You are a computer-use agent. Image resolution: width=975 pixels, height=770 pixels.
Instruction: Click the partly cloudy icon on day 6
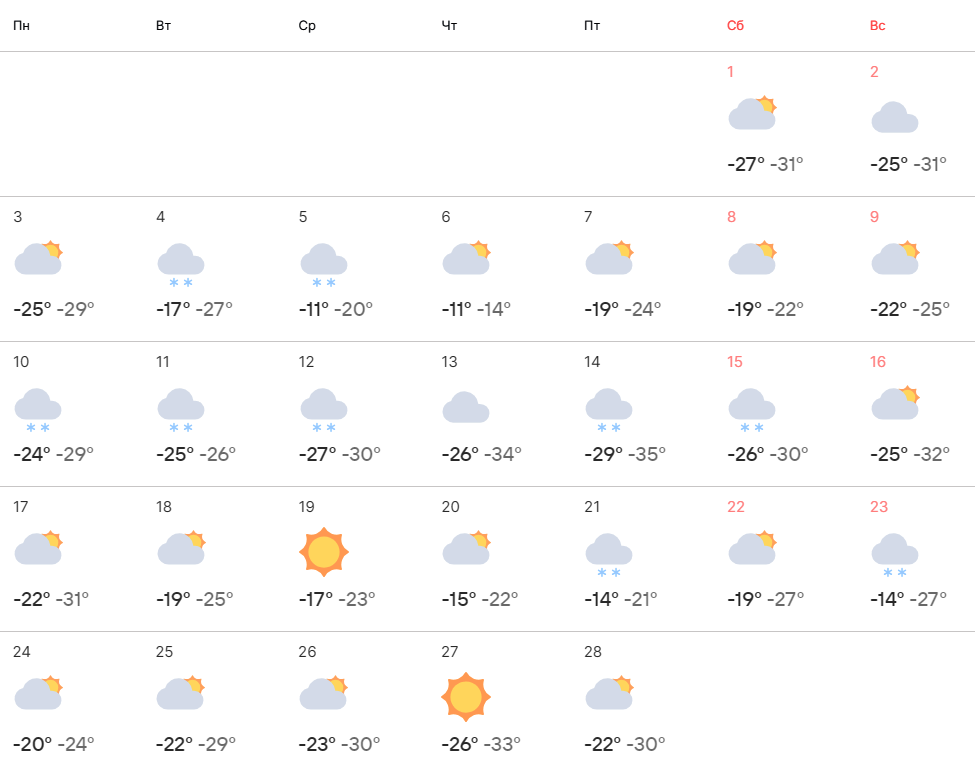click(x=466, y=258)
